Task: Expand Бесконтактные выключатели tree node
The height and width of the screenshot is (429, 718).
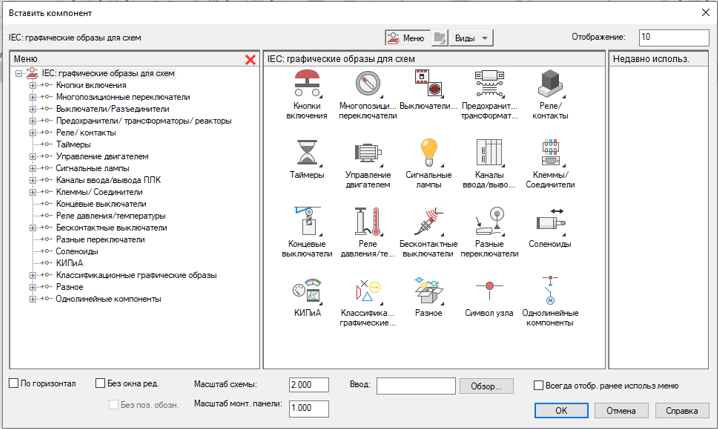Action: (x=33, y=228)
